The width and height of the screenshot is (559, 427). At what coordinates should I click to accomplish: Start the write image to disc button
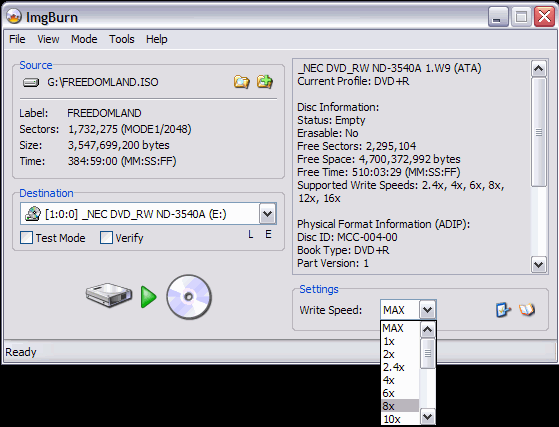coord(149,297)
